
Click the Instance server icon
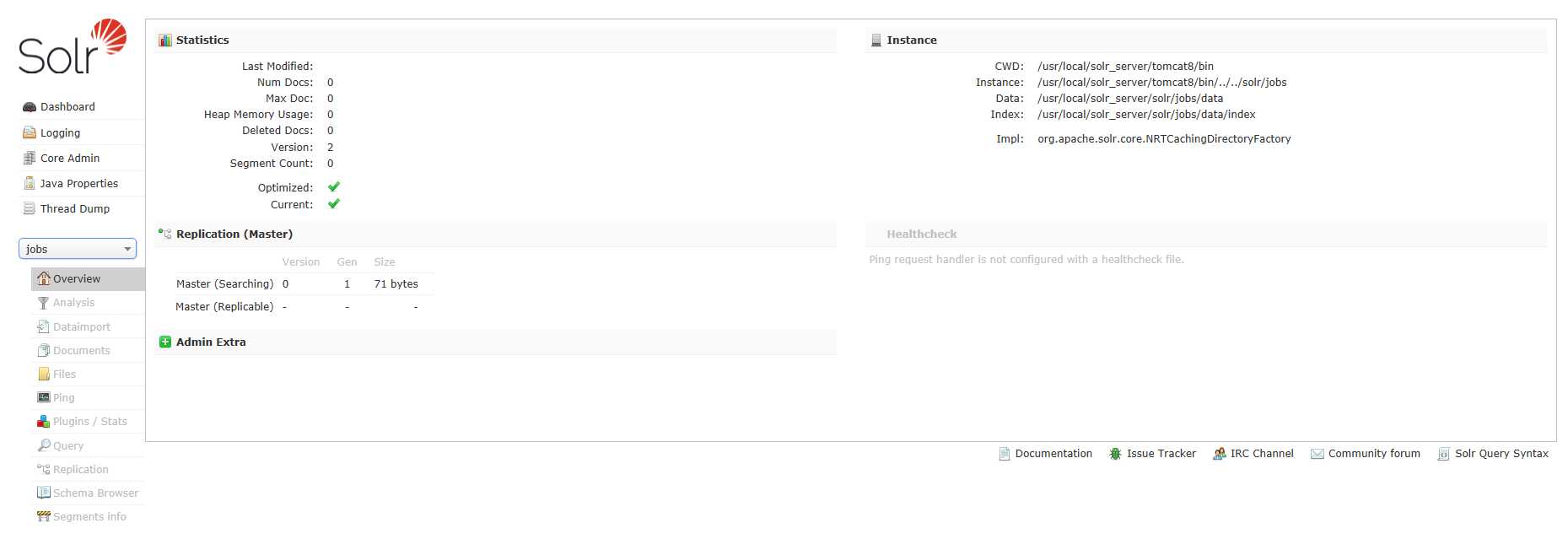(x=876, y=40)
